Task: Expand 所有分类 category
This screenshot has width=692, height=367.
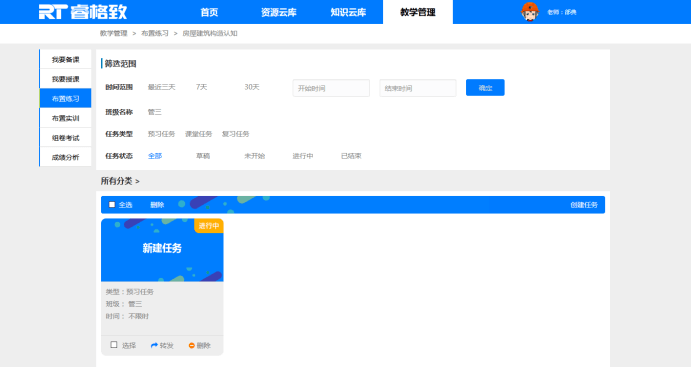Action: pos(120,181)
